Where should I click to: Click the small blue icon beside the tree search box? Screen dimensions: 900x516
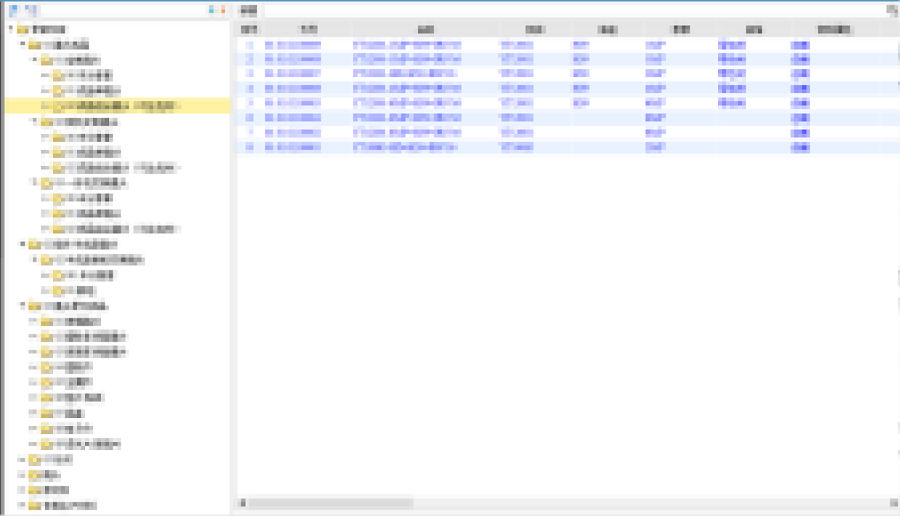click(x=211, y=10)
